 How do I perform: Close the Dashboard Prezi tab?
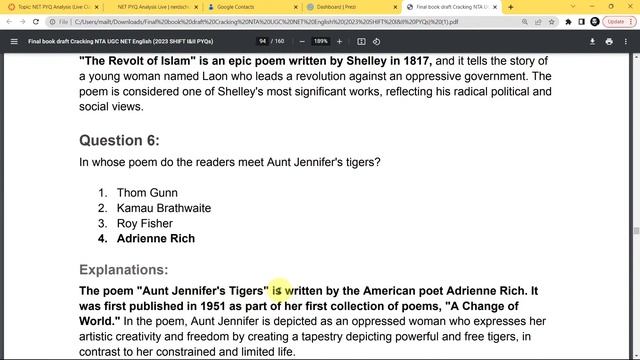pos(395,7)
